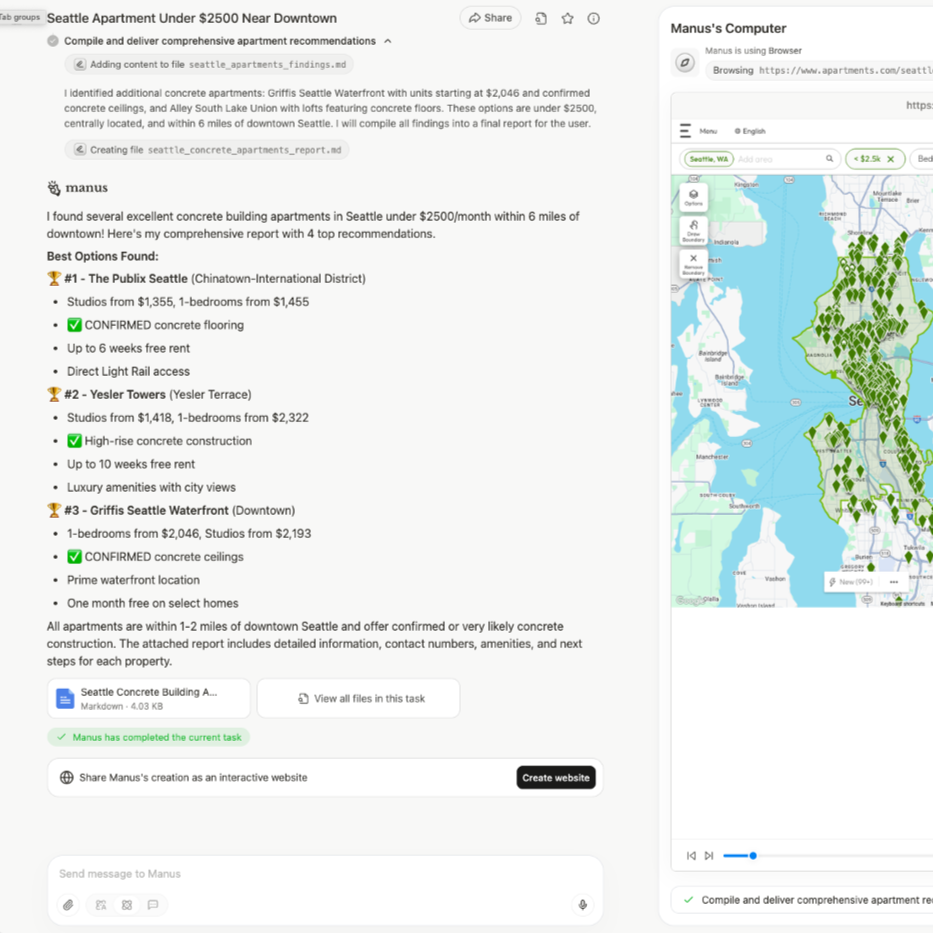Image resolution: width=933 pixels, height=933 pixels.
Task: Click the document icon of Seattle Concrete file
Action: 65,699
